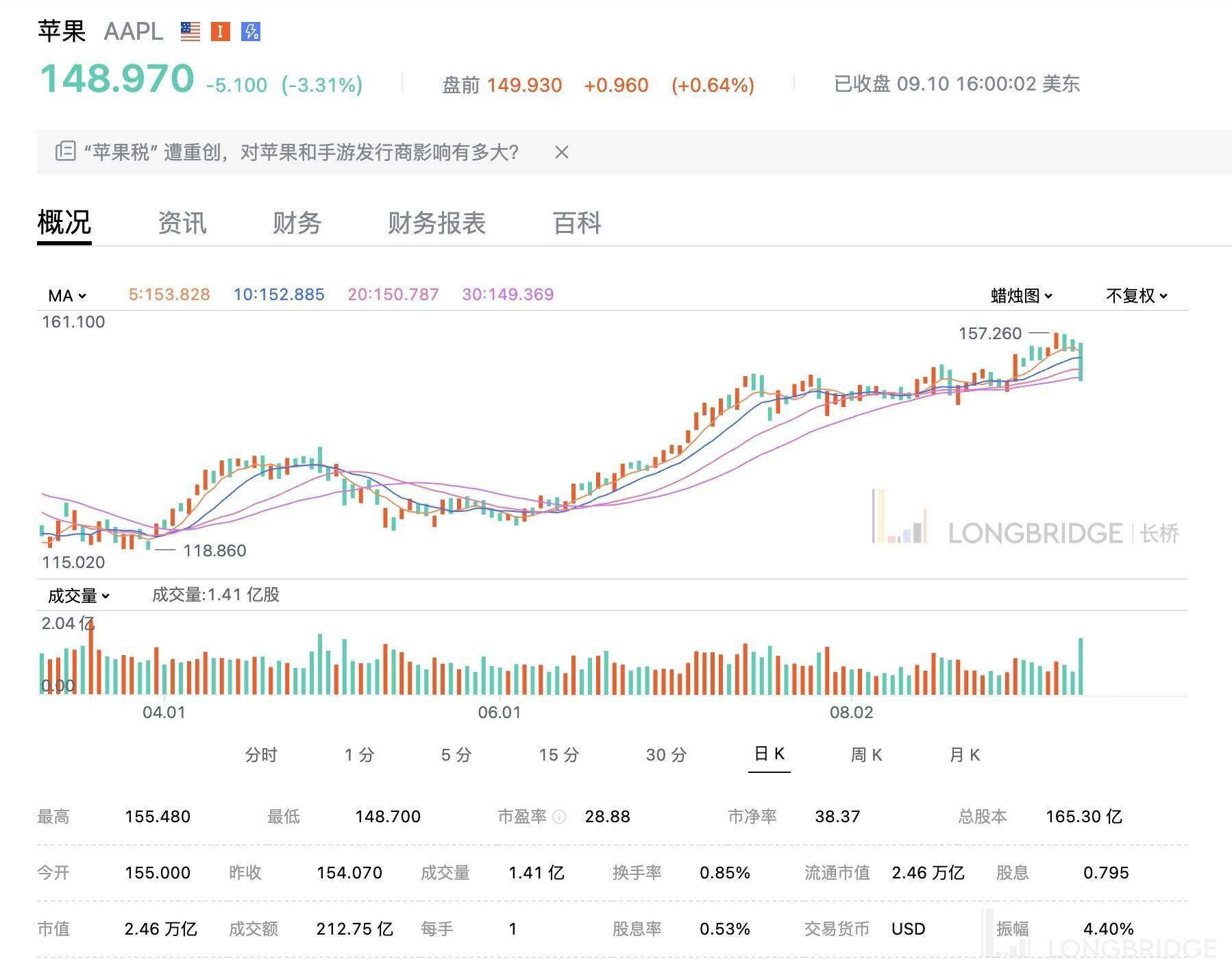Expand the MA indicator dropdown
The width and height of the screenshot is (1232, 973).
pos(67,296)
